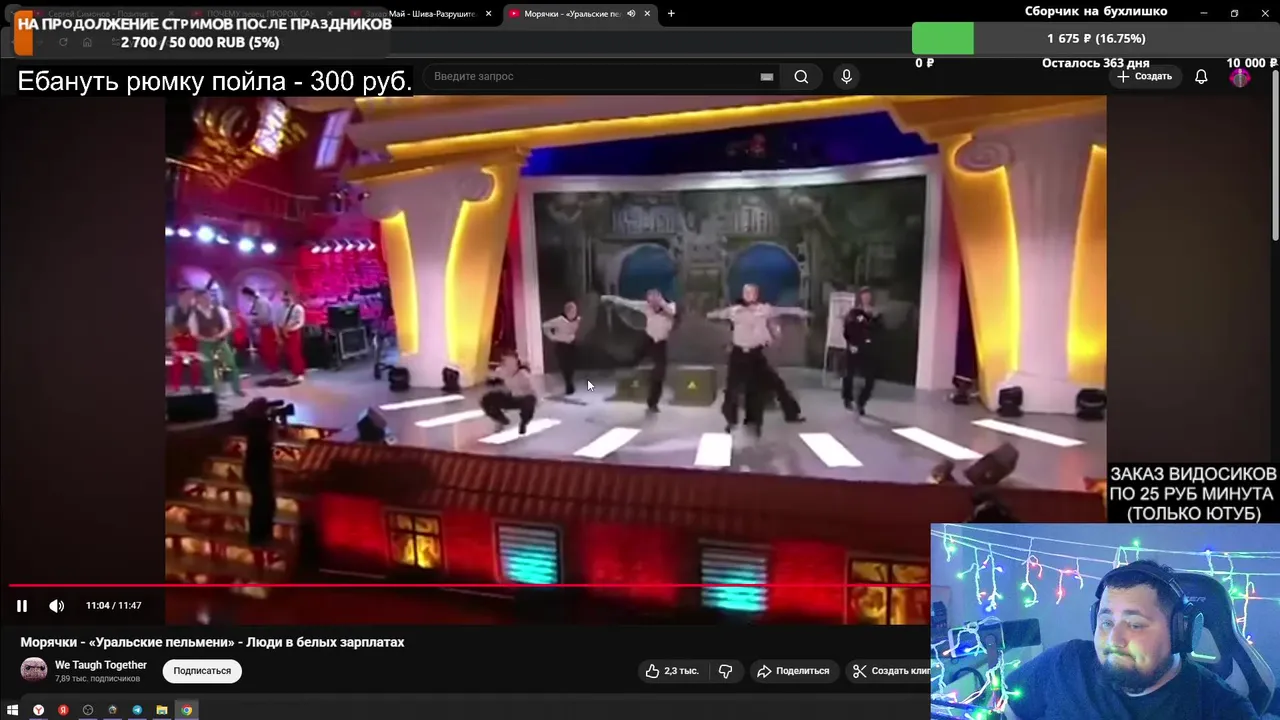Image resolution: width=1280 pixels, height=720 pixels.
Task: Open the red Yandex 'Я' taskbar icon
Action: pyautogui.click(x=63, y=710)
